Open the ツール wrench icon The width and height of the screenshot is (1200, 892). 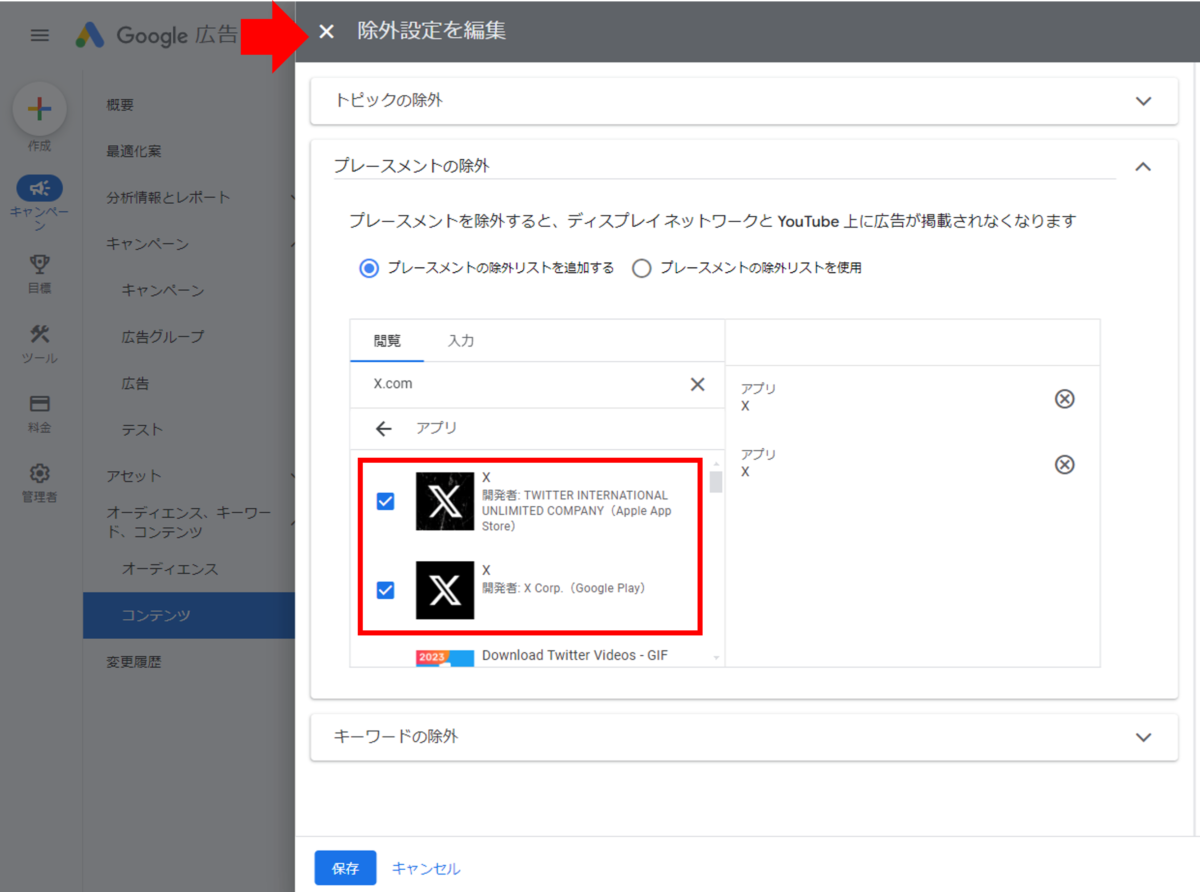click(40, 334)
